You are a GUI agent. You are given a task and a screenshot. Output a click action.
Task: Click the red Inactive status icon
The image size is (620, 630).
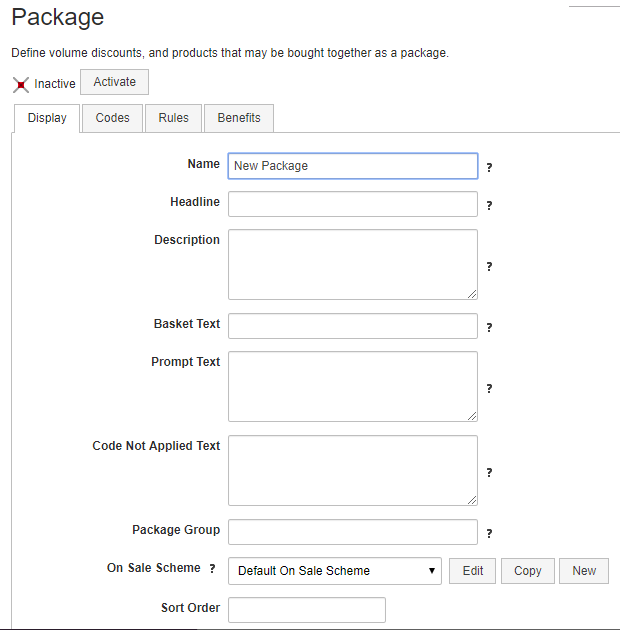(21, 84)
